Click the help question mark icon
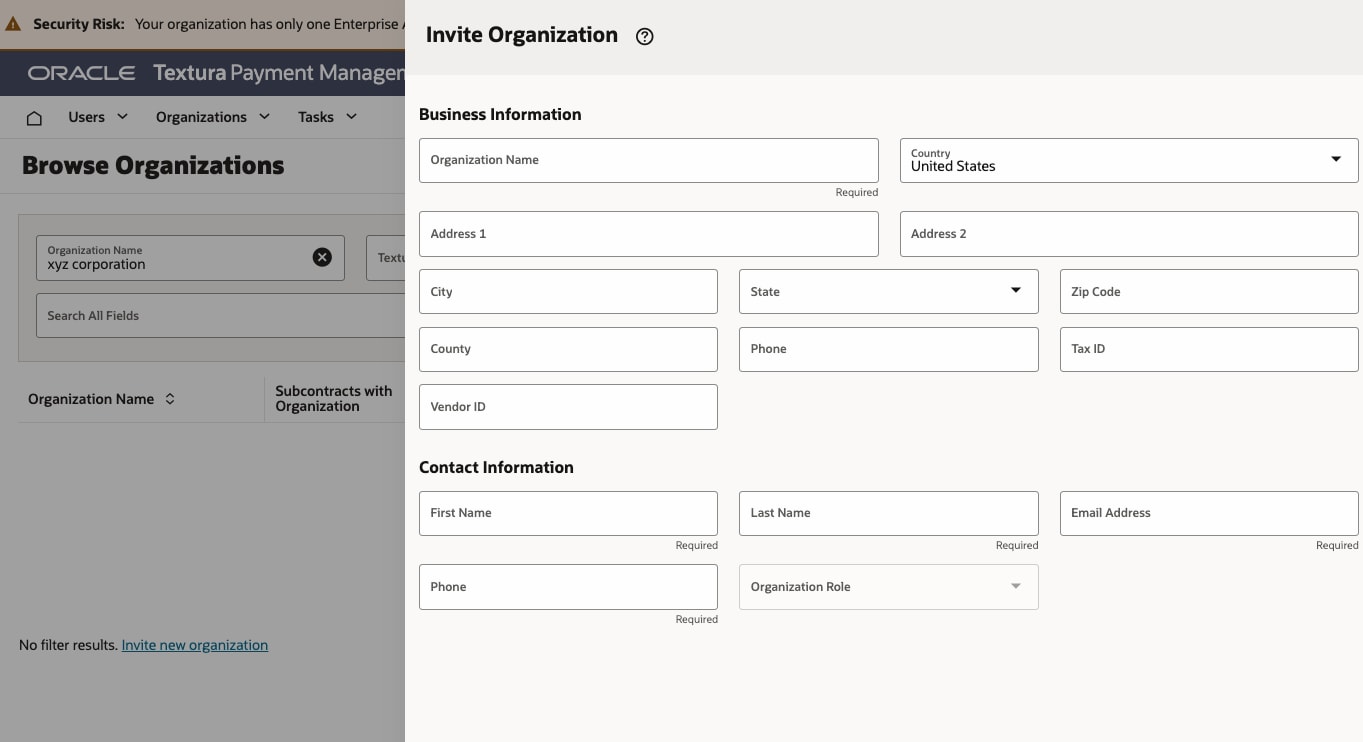 coord(645,37)
